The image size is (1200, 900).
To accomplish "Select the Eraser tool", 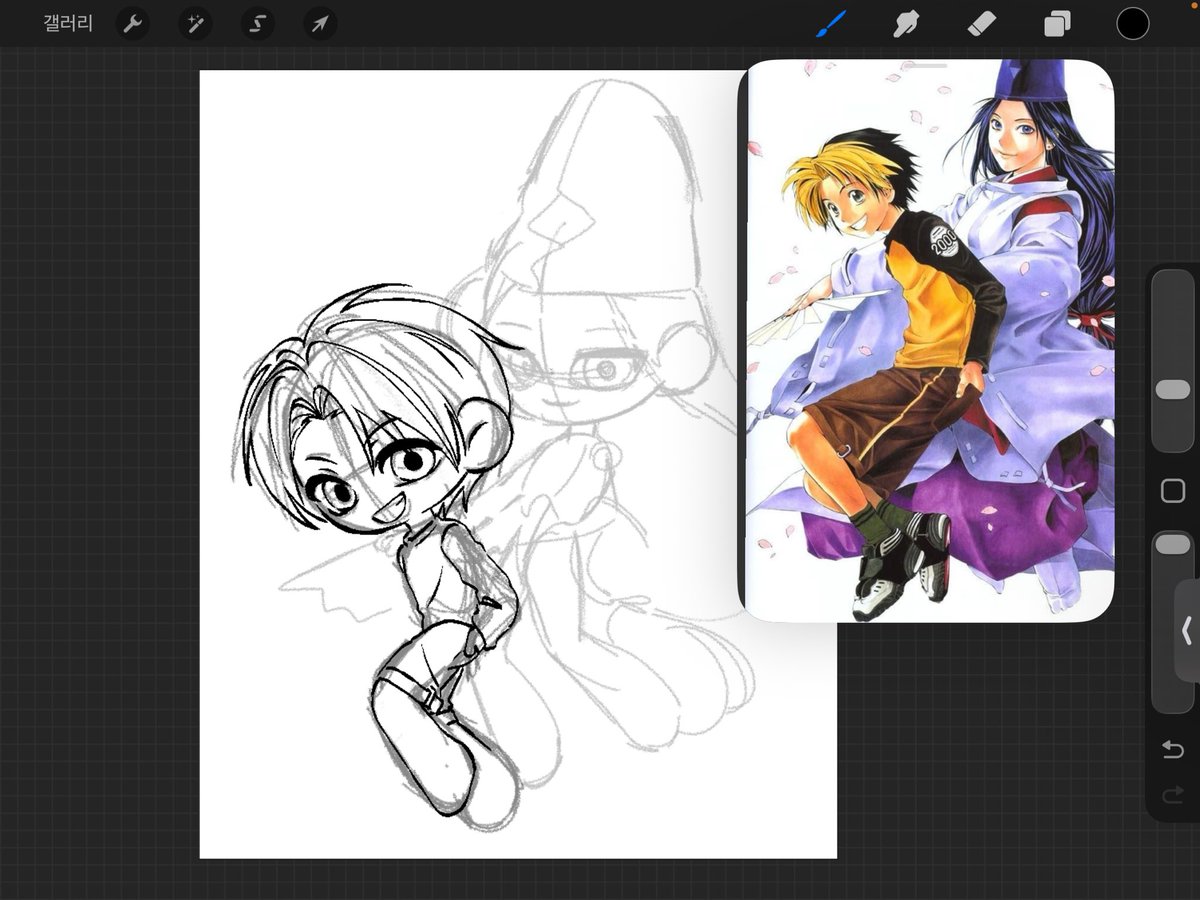I will click(982, 23).
